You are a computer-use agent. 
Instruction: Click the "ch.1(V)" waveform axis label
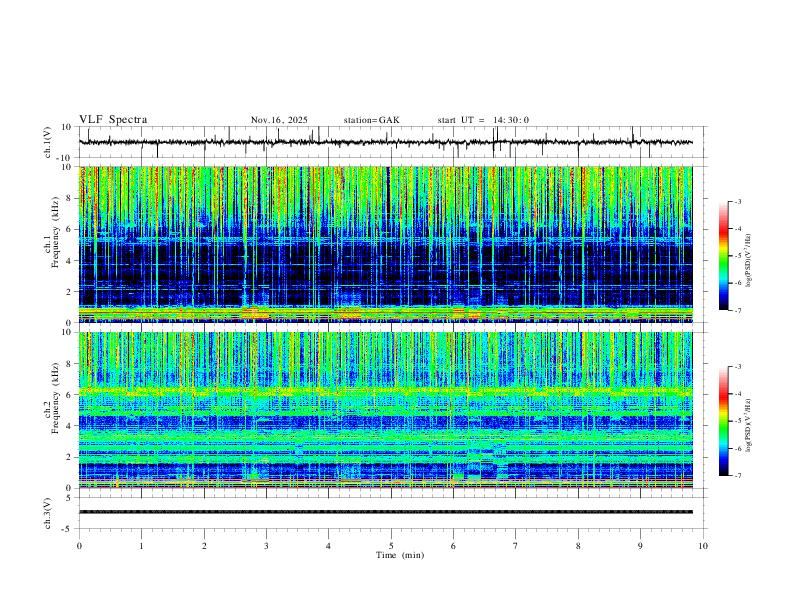pyautogui.click(x=48, y=142)
